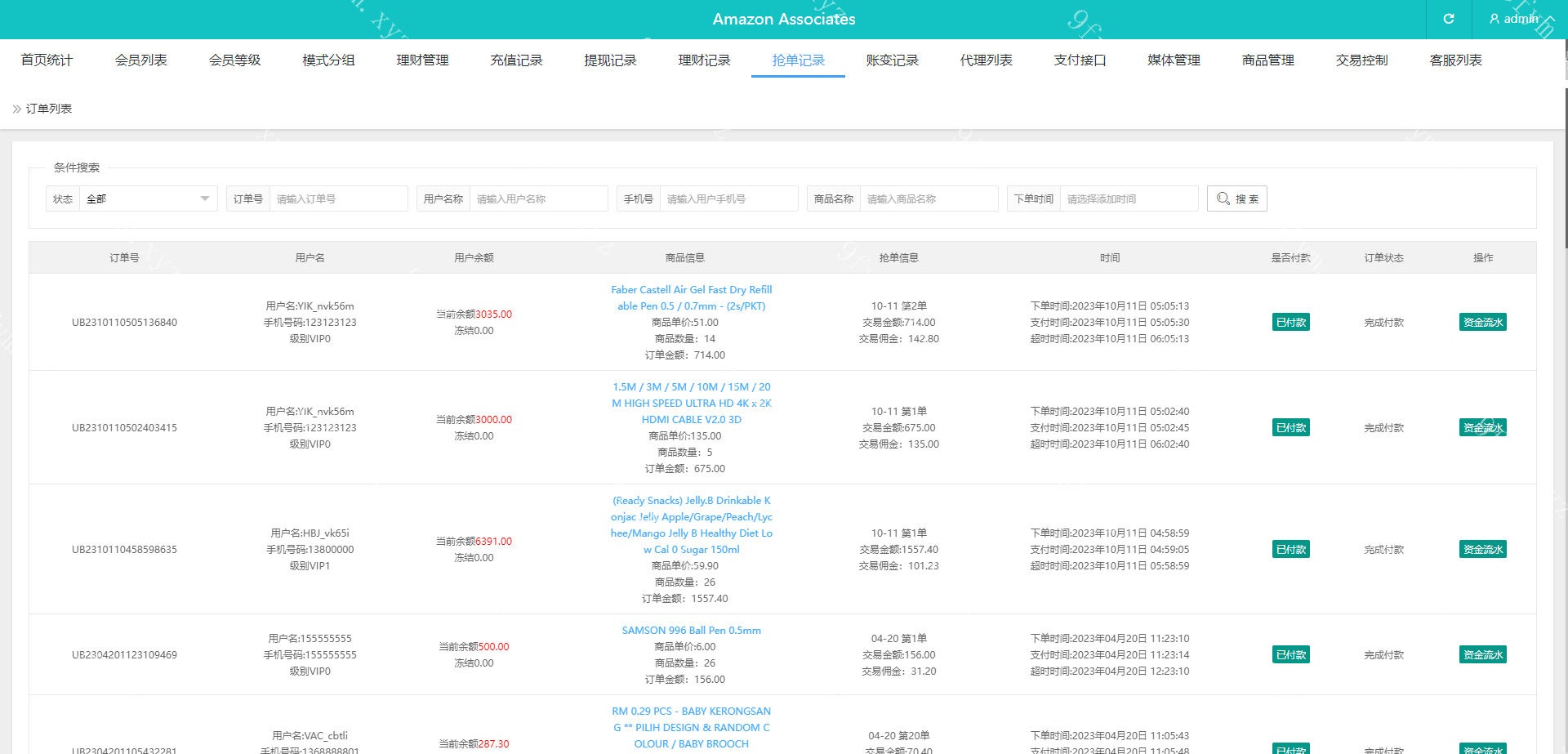Image resolution: width=1568 pixels, height=754 pixels.
Task: Click 资金流水 for order UB2304201123109469
Action: click(1483, 654)
